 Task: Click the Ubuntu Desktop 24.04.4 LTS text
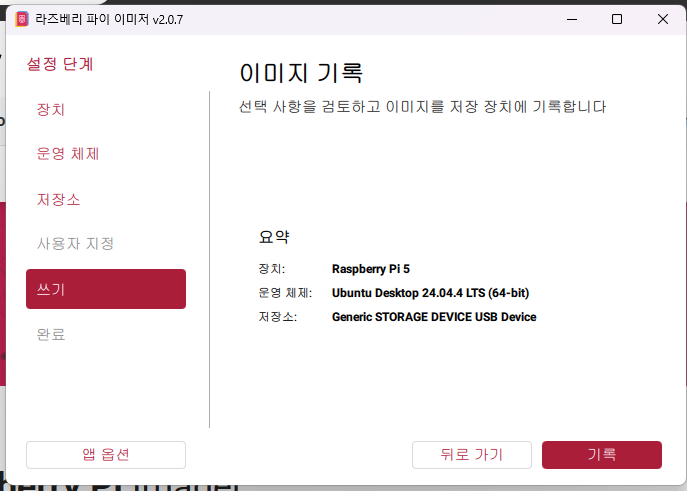point(430,293)
